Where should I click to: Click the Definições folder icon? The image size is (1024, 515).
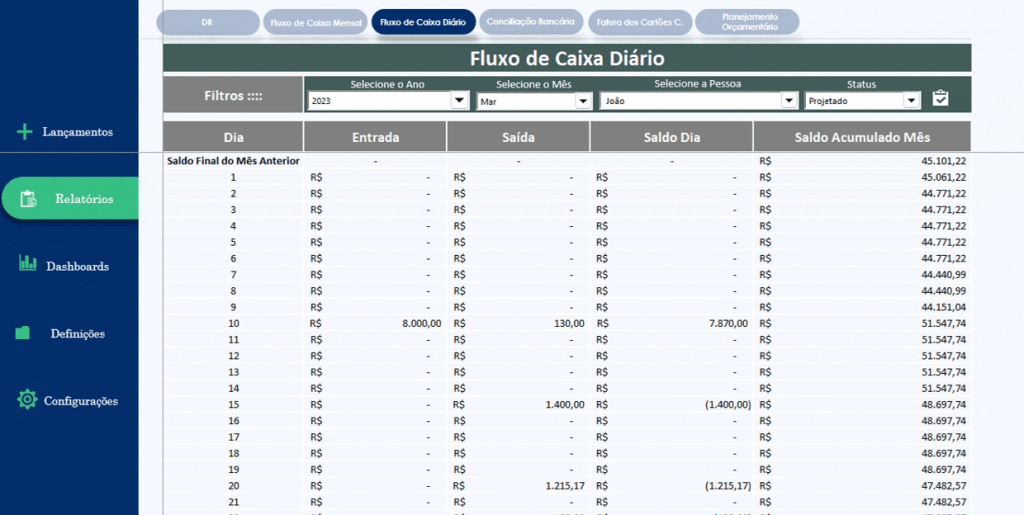pyautogui.click(x=23, y=333)
